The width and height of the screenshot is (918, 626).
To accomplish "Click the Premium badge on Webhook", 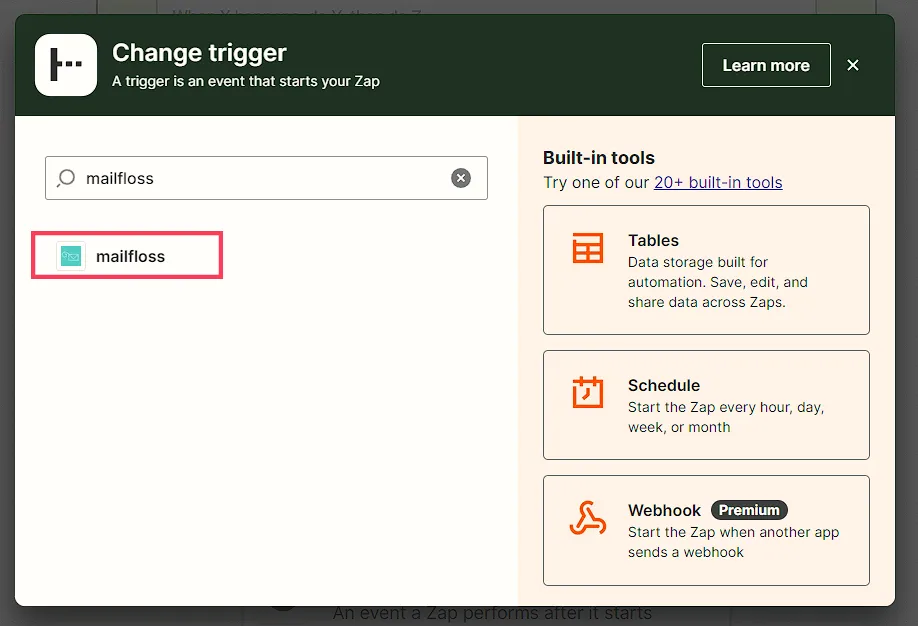I will [x=749, y=510].
